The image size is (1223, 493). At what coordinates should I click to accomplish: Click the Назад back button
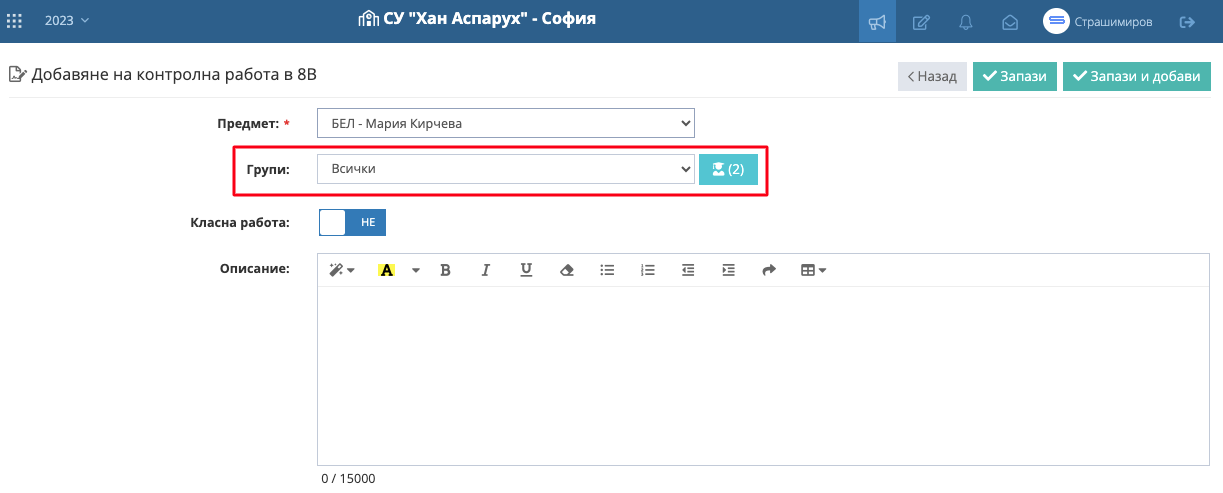point(933,76)
